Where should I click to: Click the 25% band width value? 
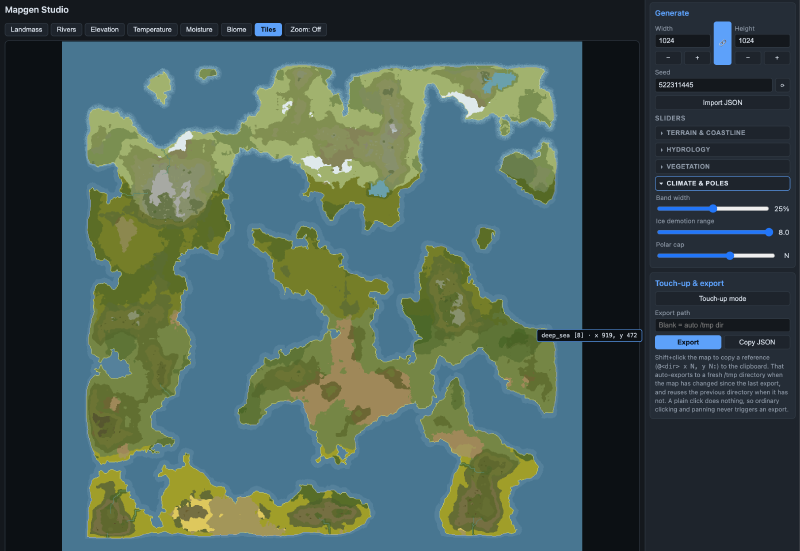pos(782,209)
